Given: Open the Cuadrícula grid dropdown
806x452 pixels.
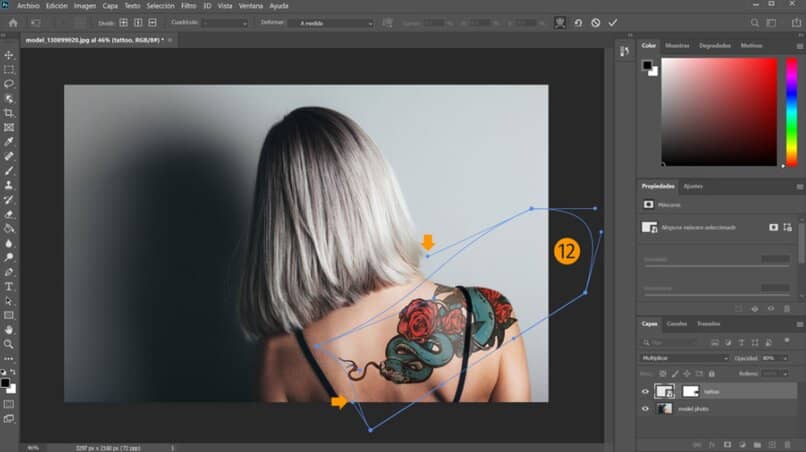Looking at the screenshot, I should pos(225,23).
